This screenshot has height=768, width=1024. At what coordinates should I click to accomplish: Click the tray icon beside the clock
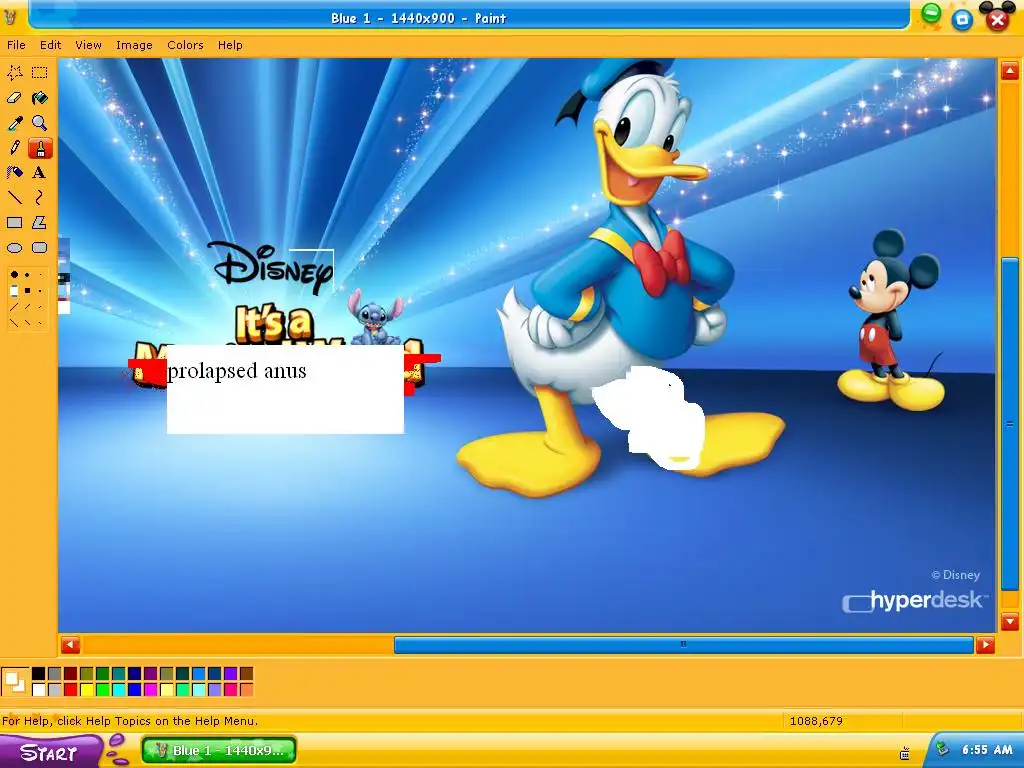tap(942, 748)
